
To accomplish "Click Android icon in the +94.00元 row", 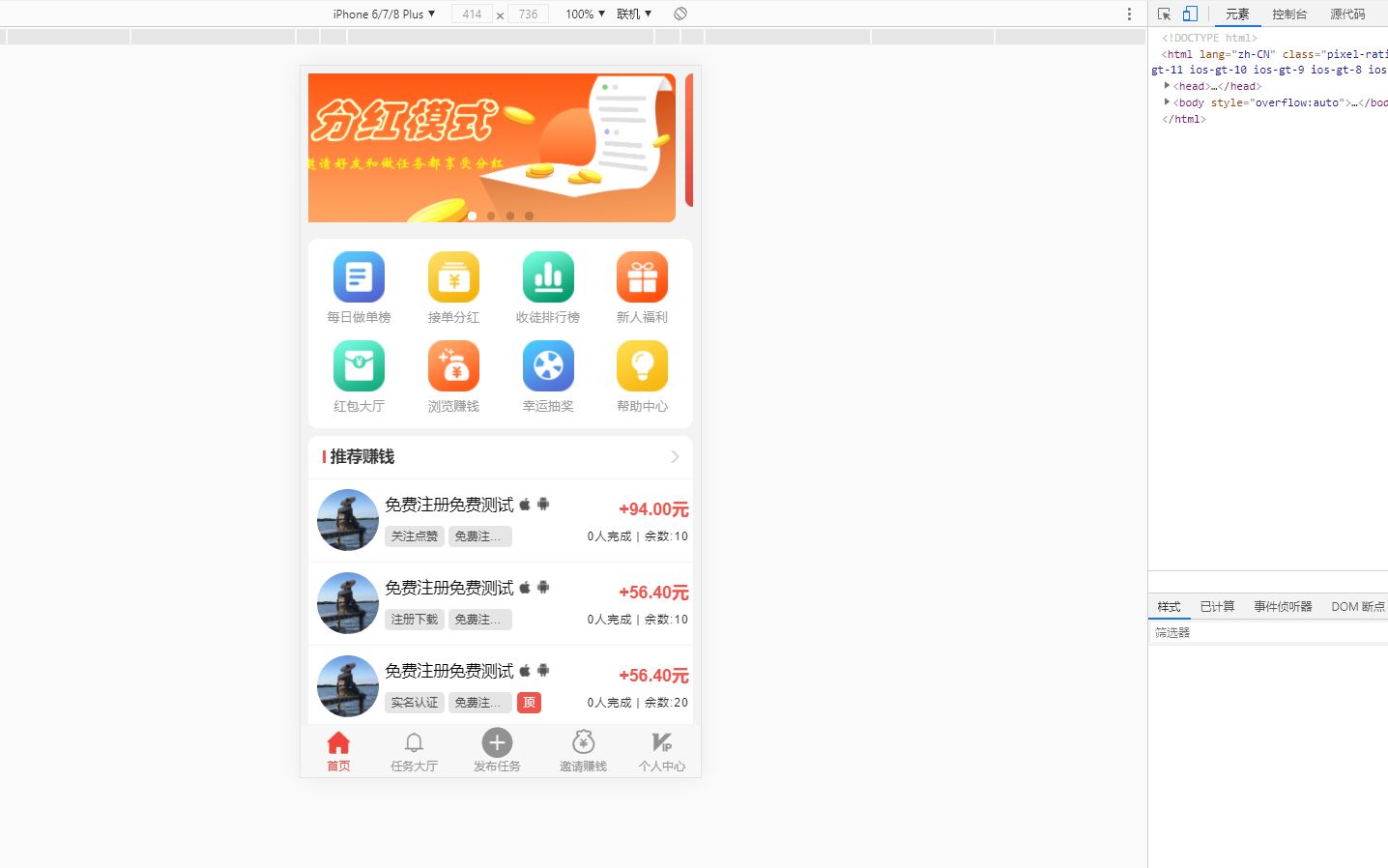I will coord(543,504).
